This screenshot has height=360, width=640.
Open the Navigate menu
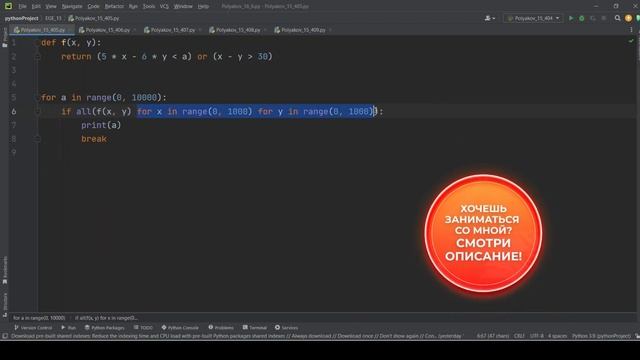[x=71, y=6]
